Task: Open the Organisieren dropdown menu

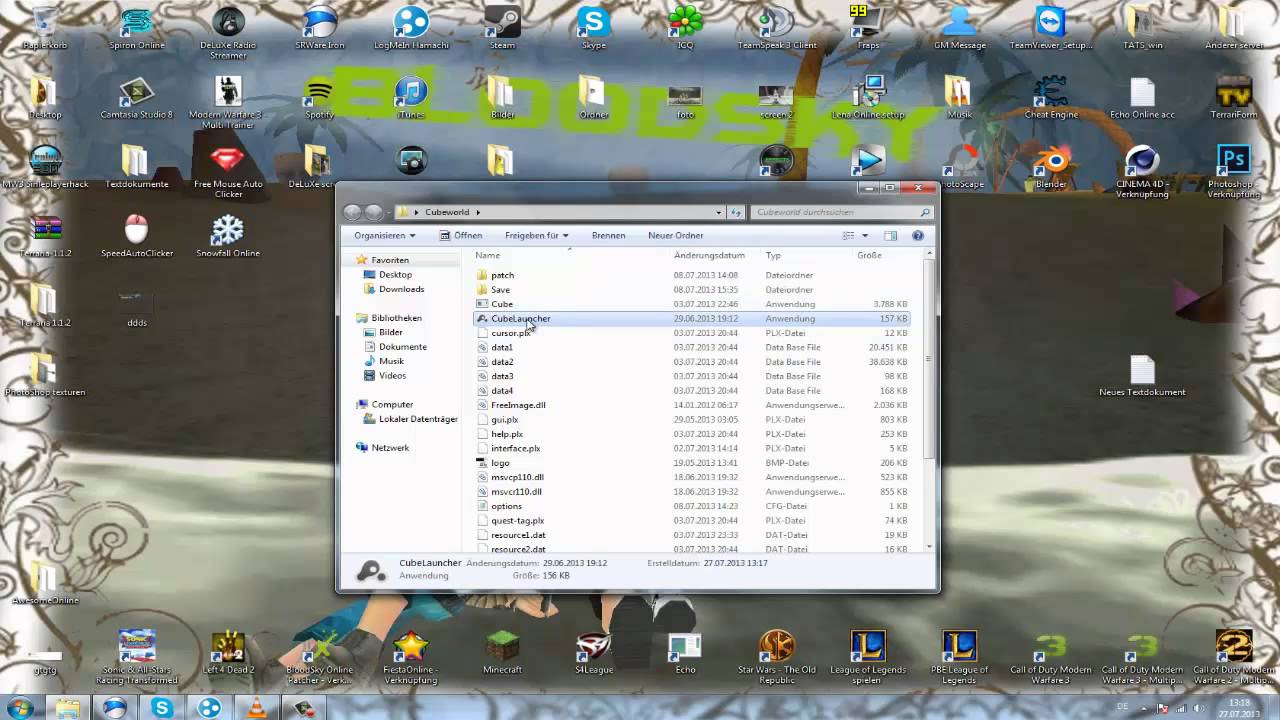Action: coord(384,236)
